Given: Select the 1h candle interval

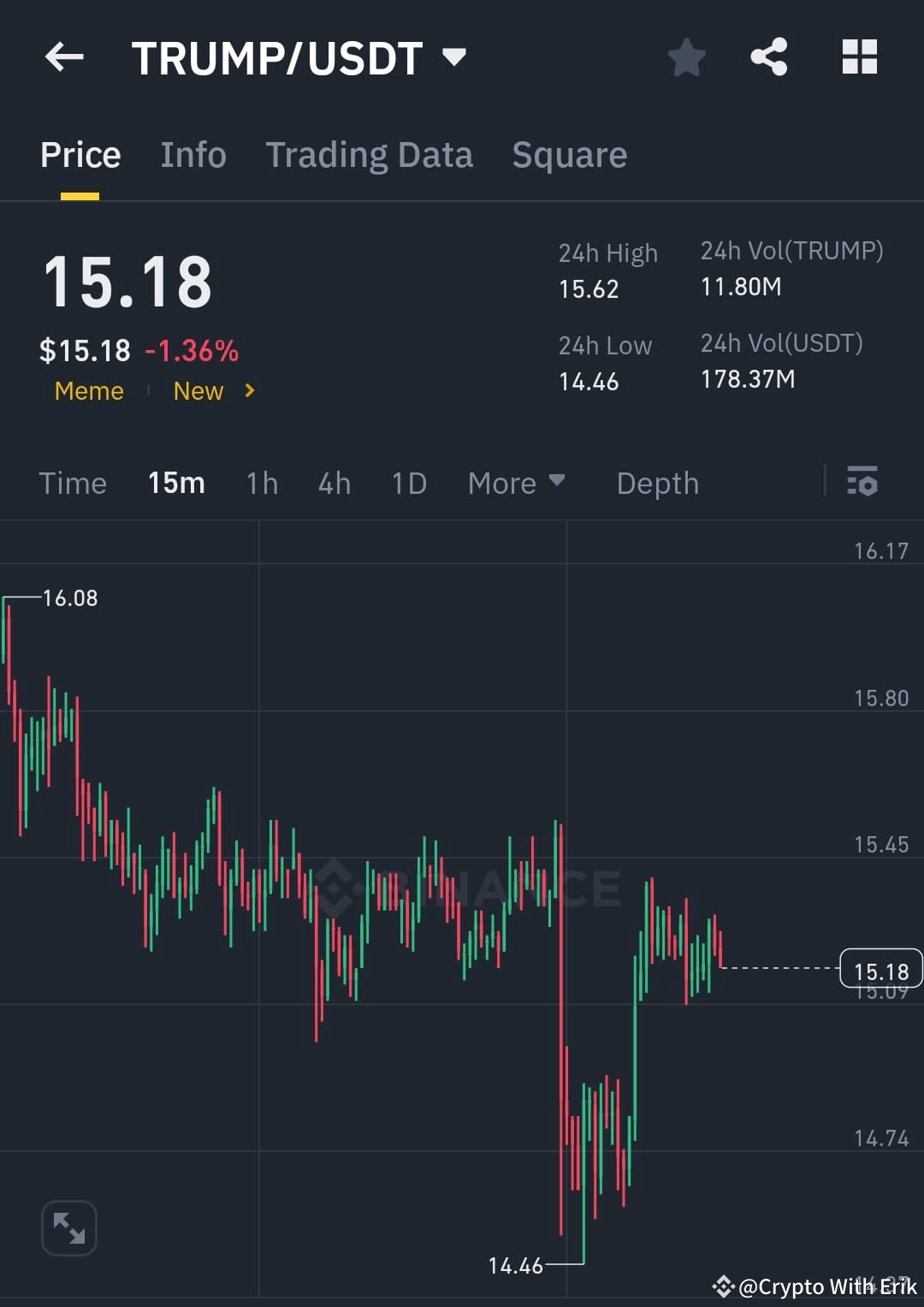Looking at the screenshot, I should (262, 483).
